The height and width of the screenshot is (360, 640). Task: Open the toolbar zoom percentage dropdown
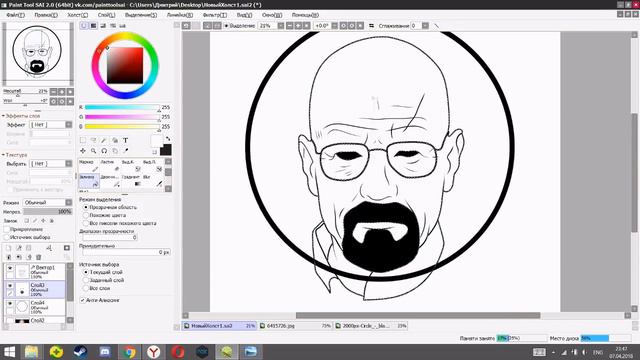281,26
